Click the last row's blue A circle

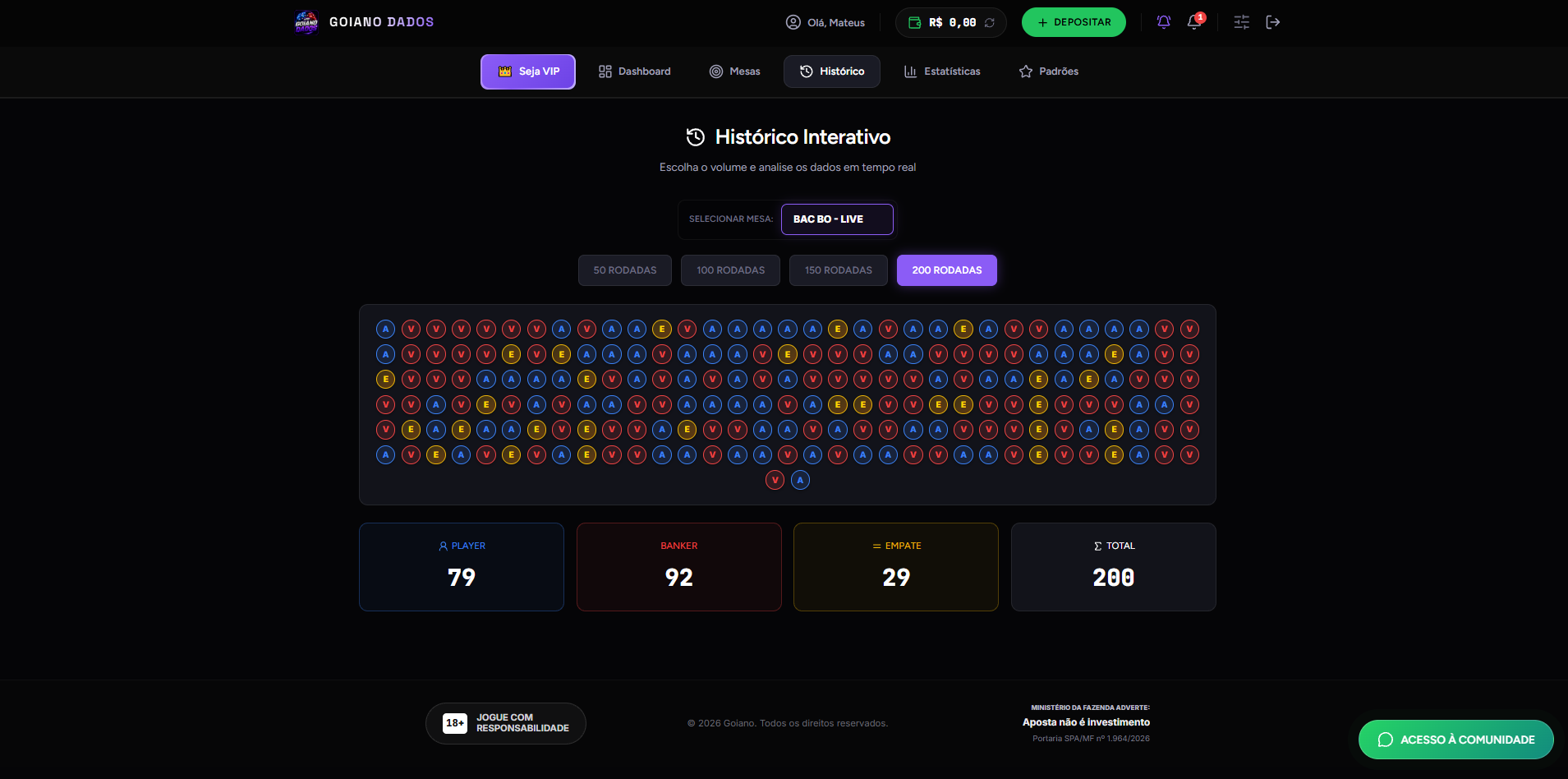pos(800,480)
